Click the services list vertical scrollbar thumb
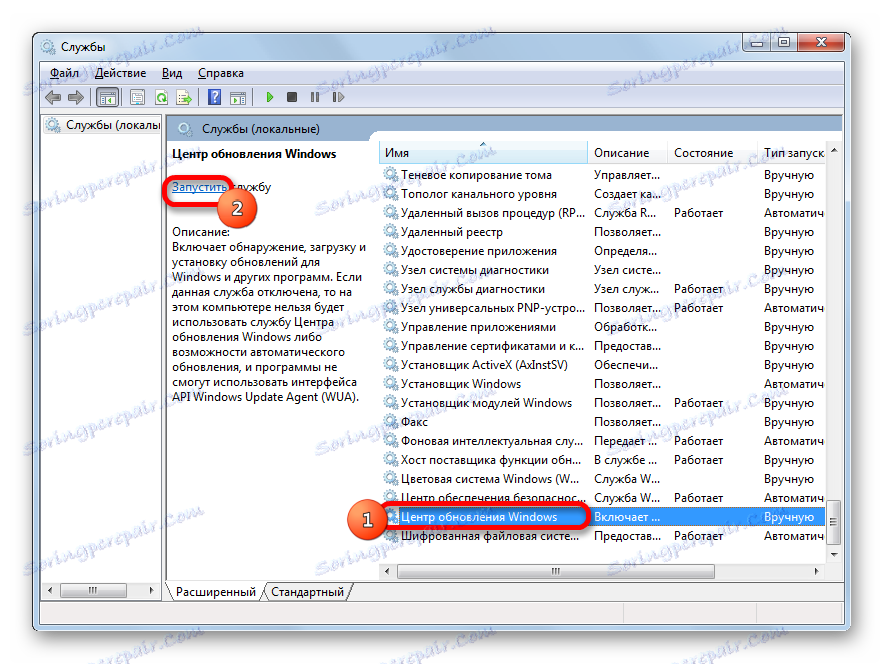 pyautogui.click(x=834, y=522)
